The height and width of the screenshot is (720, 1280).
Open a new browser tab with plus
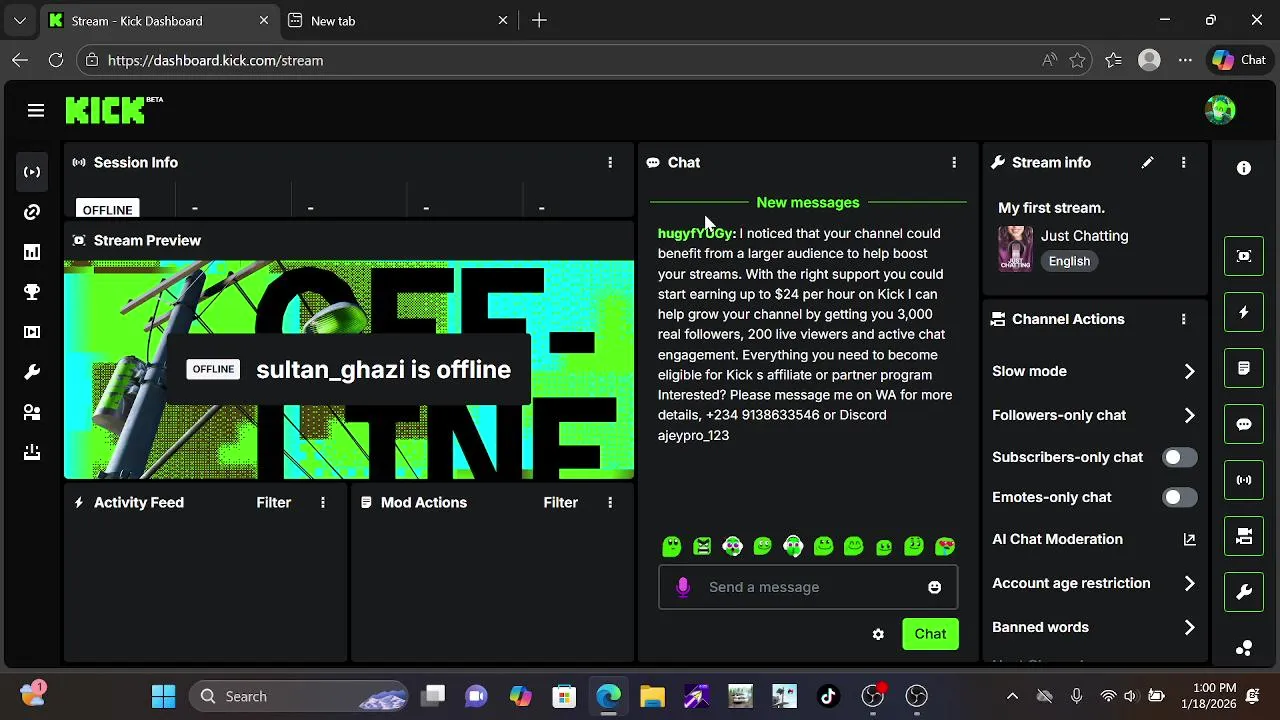click(539, 20)
